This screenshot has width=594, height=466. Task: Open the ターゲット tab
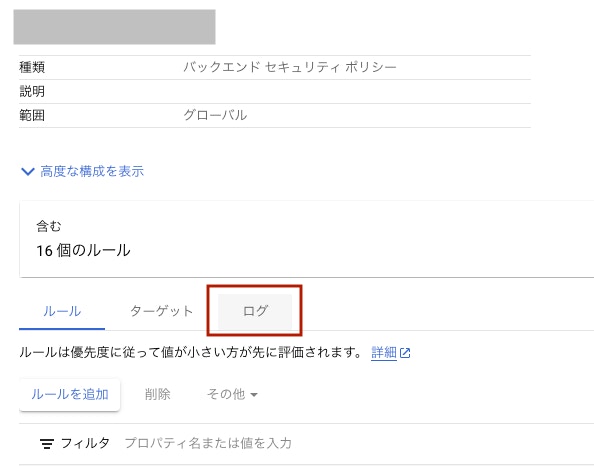pos(162,311)
